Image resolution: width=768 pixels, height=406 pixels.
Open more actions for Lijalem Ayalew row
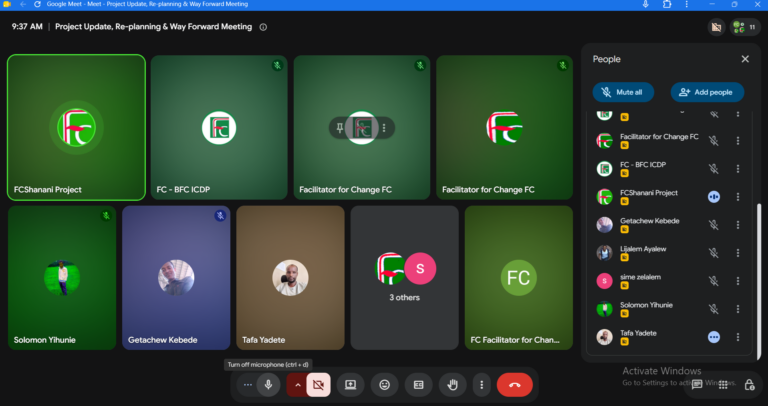pos(738,253)
